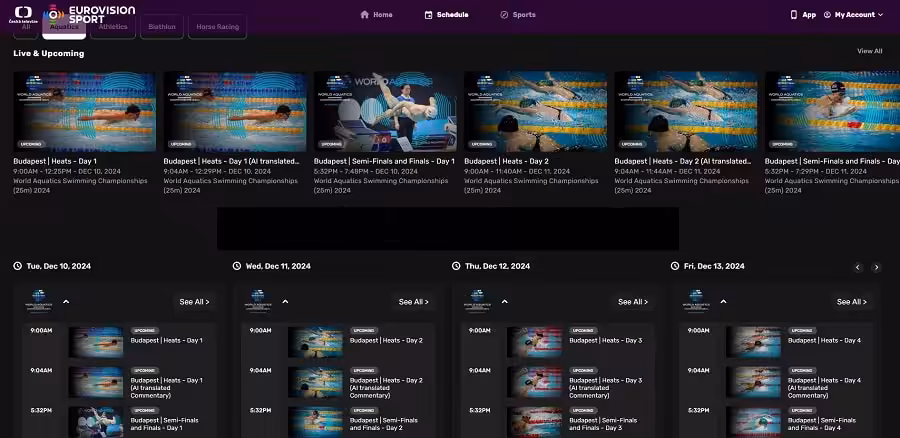Click 'Budapest | Heats - Day 2' schedule title
The height and width of the screenshot is (438, 900).
[386, 340]
